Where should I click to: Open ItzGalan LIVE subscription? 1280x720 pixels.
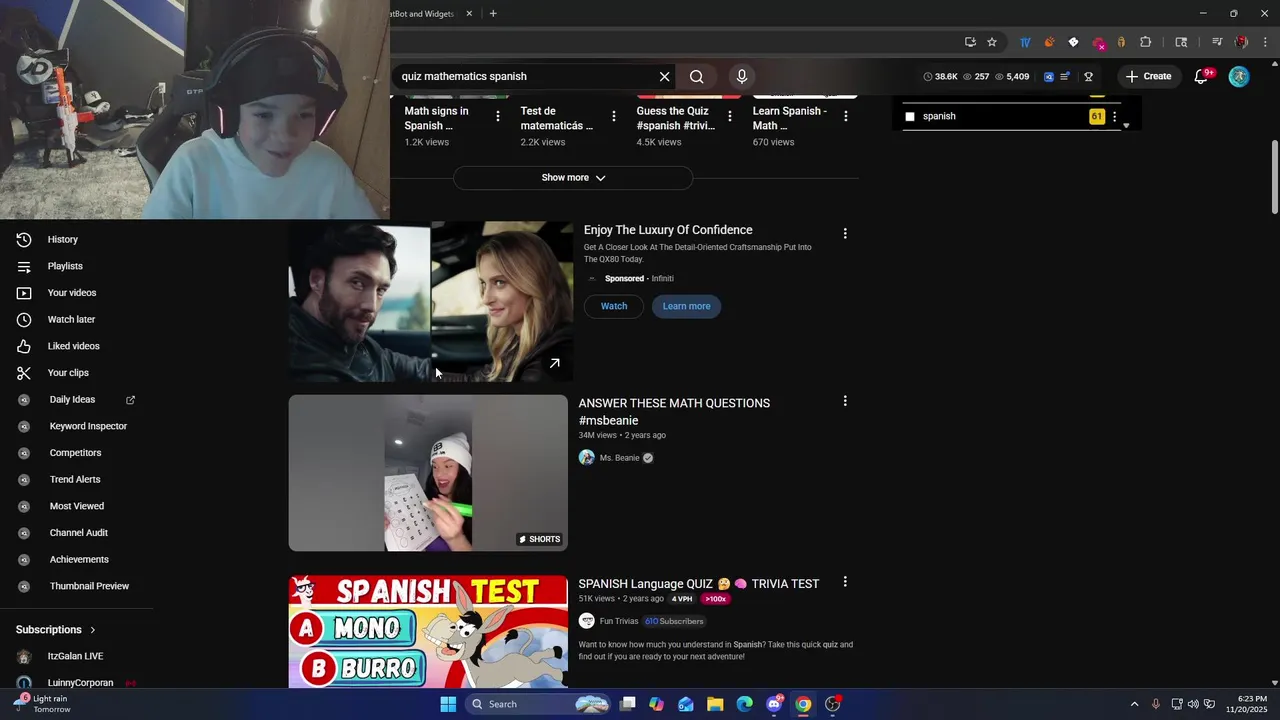tap(76, 656)
